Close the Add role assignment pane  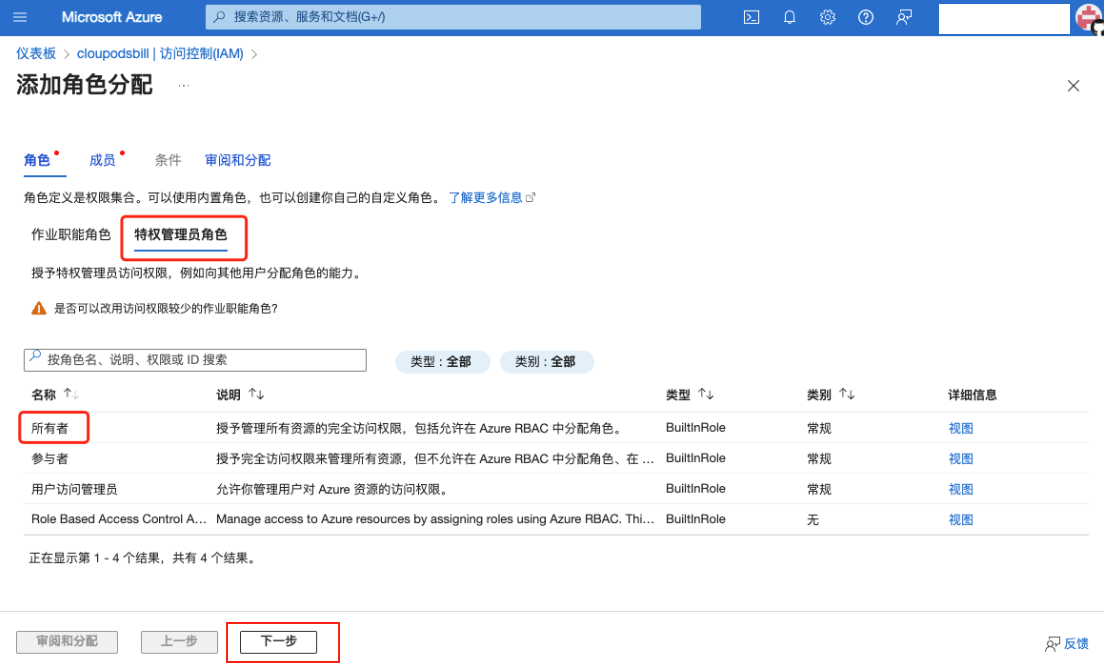[1073, 86]
